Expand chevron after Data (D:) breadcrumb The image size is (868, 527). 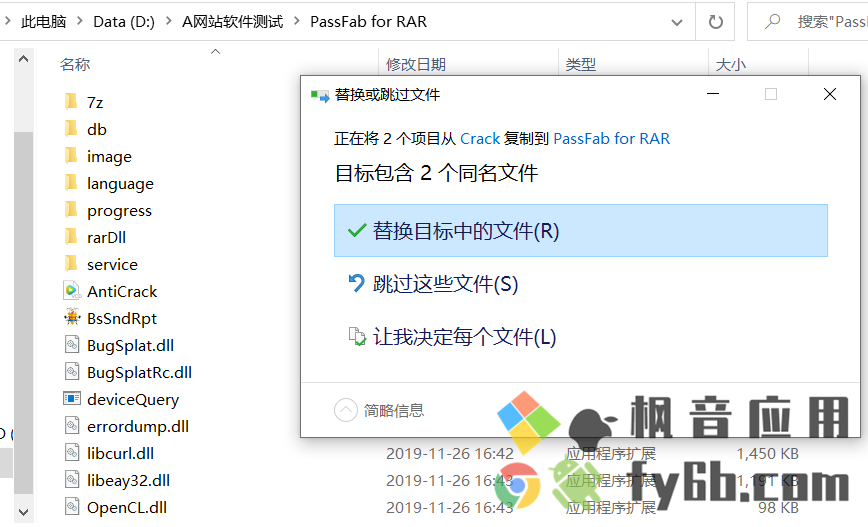tap(169, 22)
